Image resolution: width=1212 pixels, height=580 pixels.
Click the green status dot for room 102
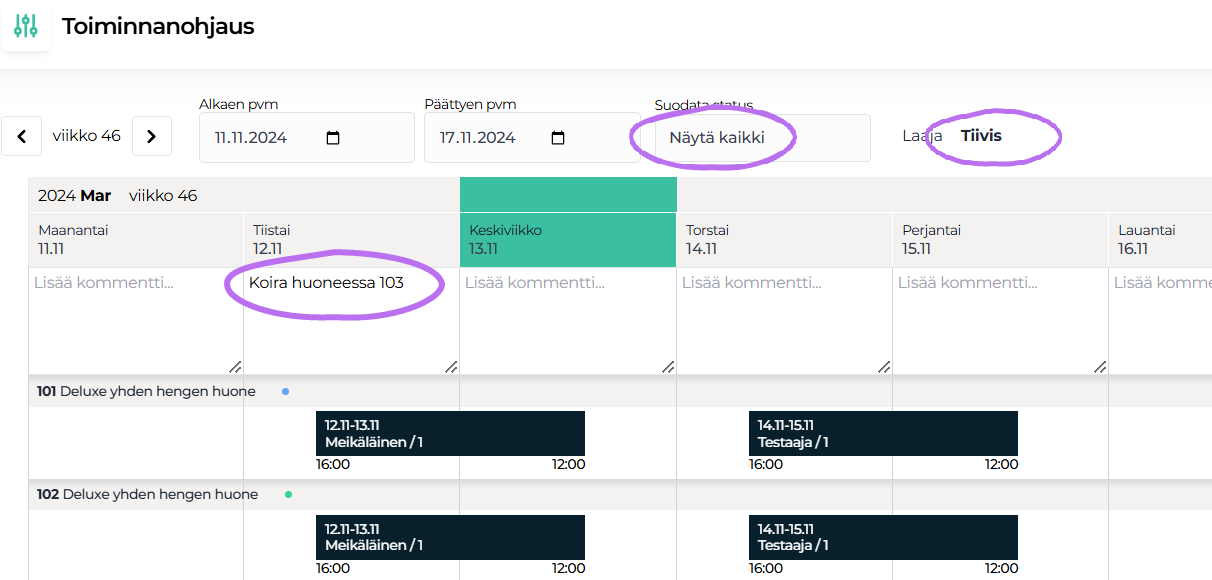pyautogui.click(x=288, y=494)
